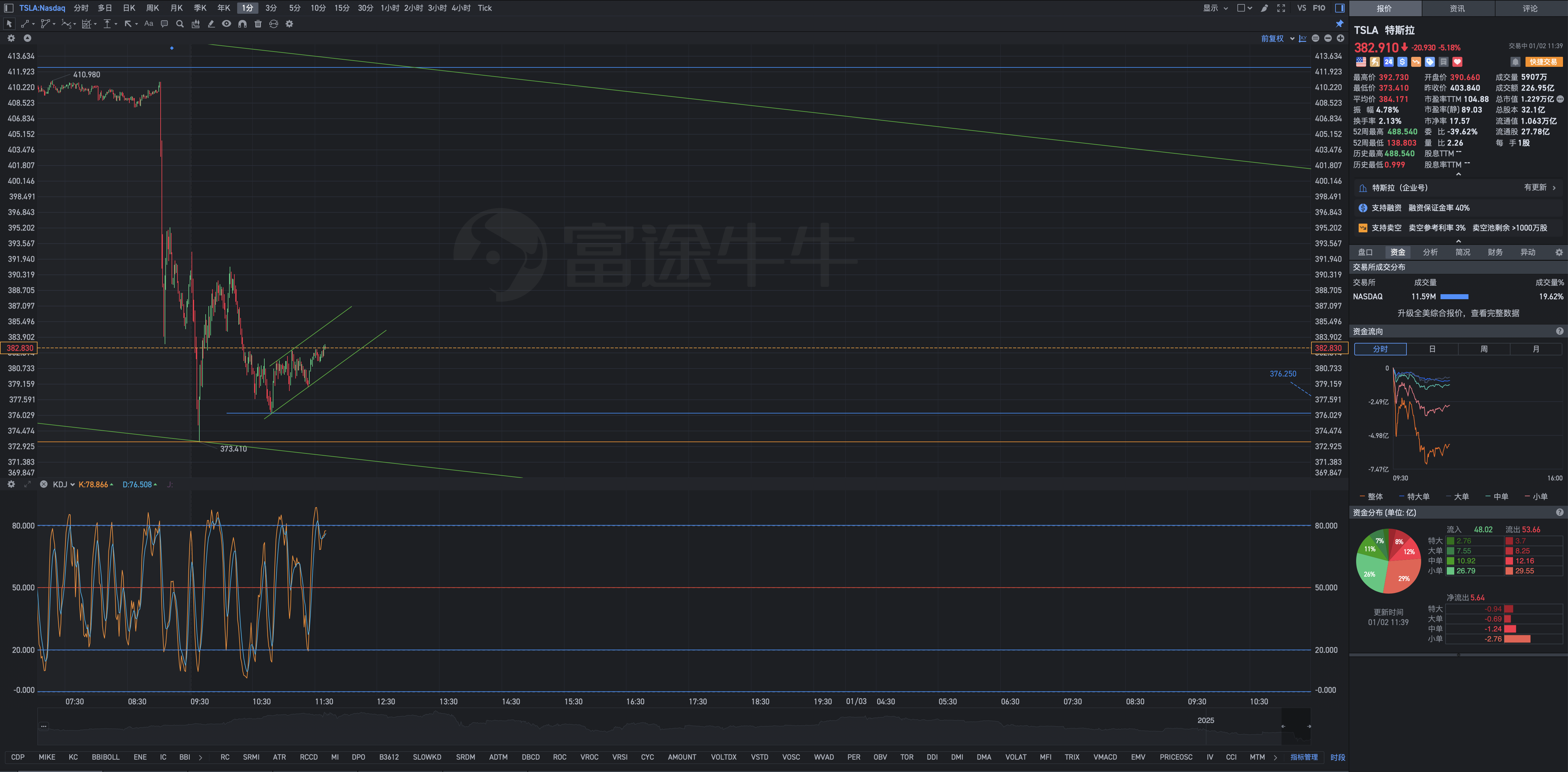1568x772 pixels.
Task: Click the reset zoom equals icon
Action: click(x=1316, y=38)
